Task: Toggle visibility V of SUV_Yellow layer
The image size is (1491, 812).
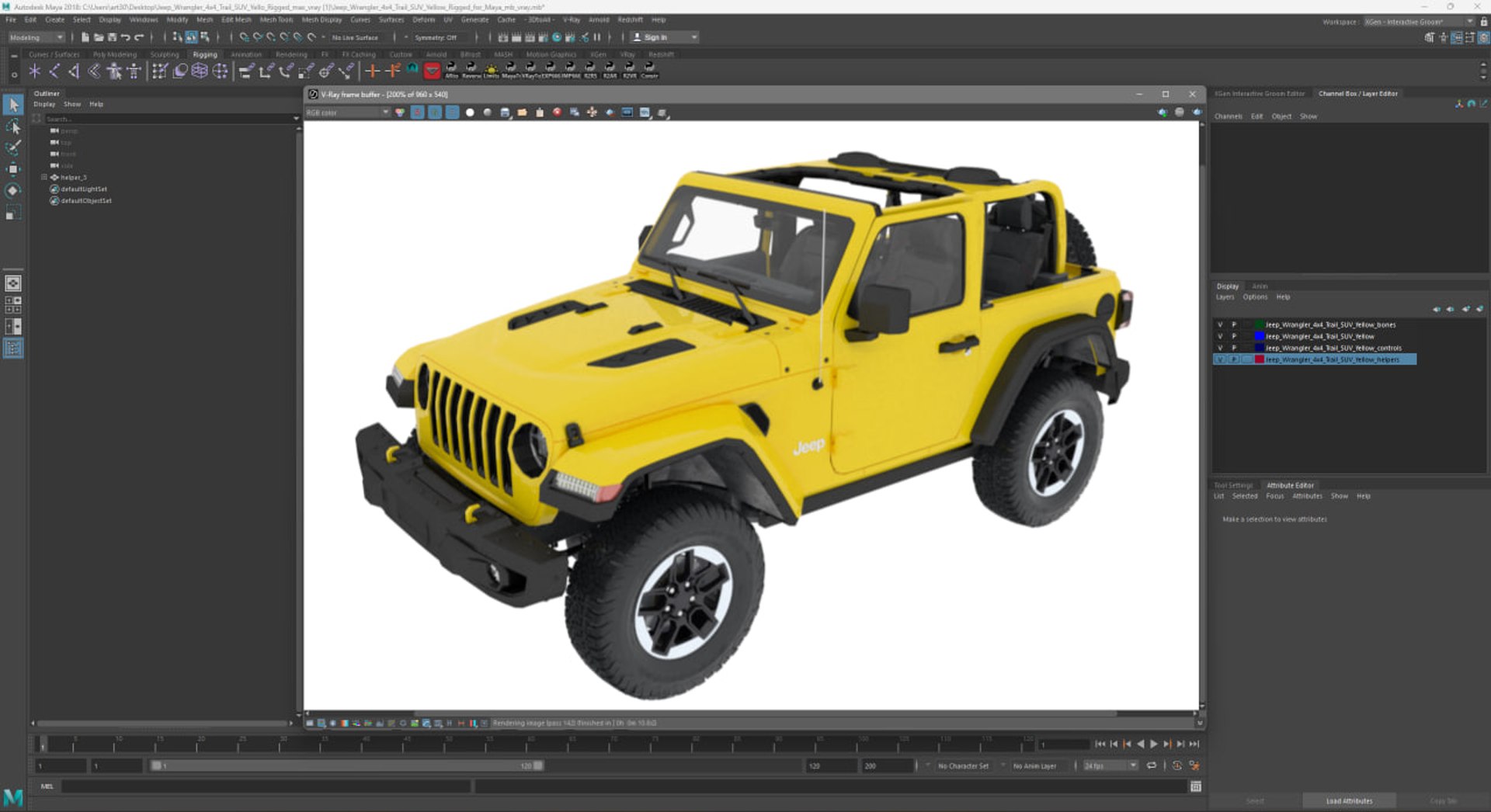Action: [x=1220, y=336]
